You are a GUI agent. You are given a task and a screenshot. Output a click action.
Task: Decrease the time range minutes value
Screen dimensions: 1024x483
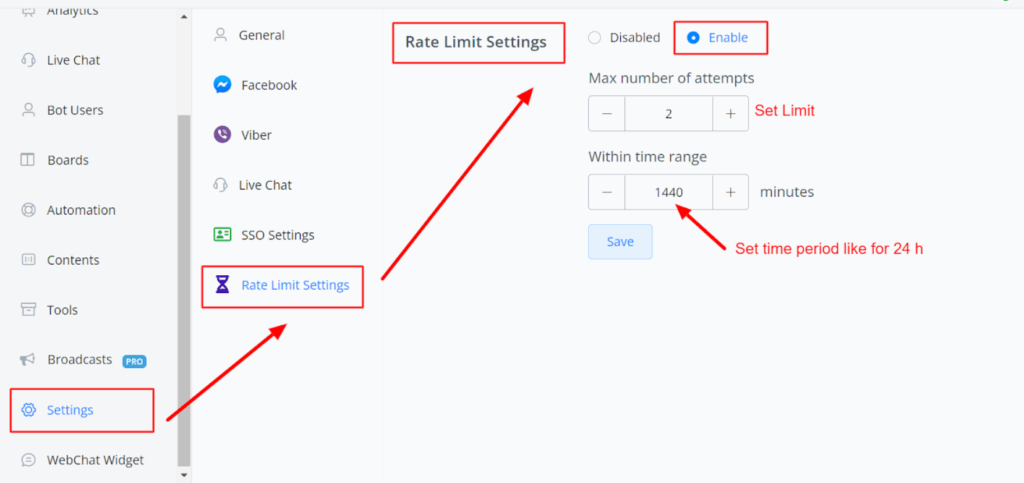tap(607, 192)
